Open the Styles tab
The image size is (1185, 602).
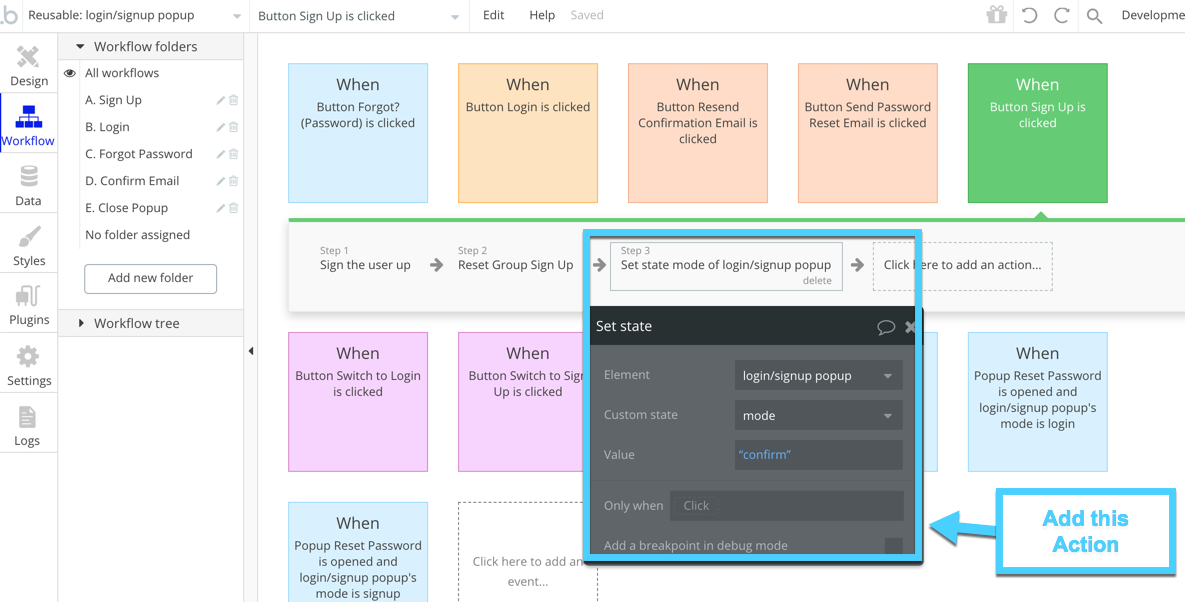(29, 245)
